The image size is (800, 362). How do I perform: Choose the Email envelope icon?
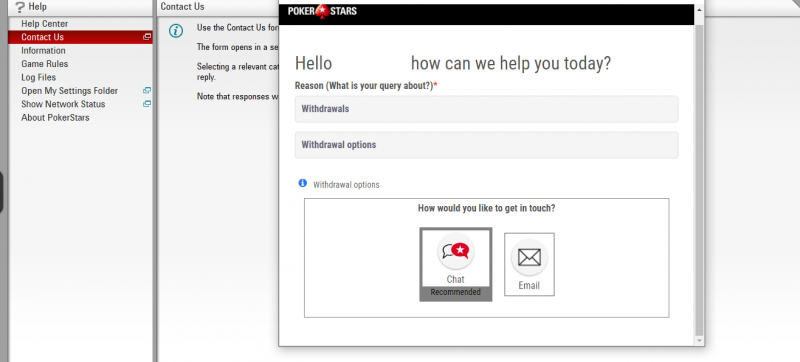tap(529, 257)
